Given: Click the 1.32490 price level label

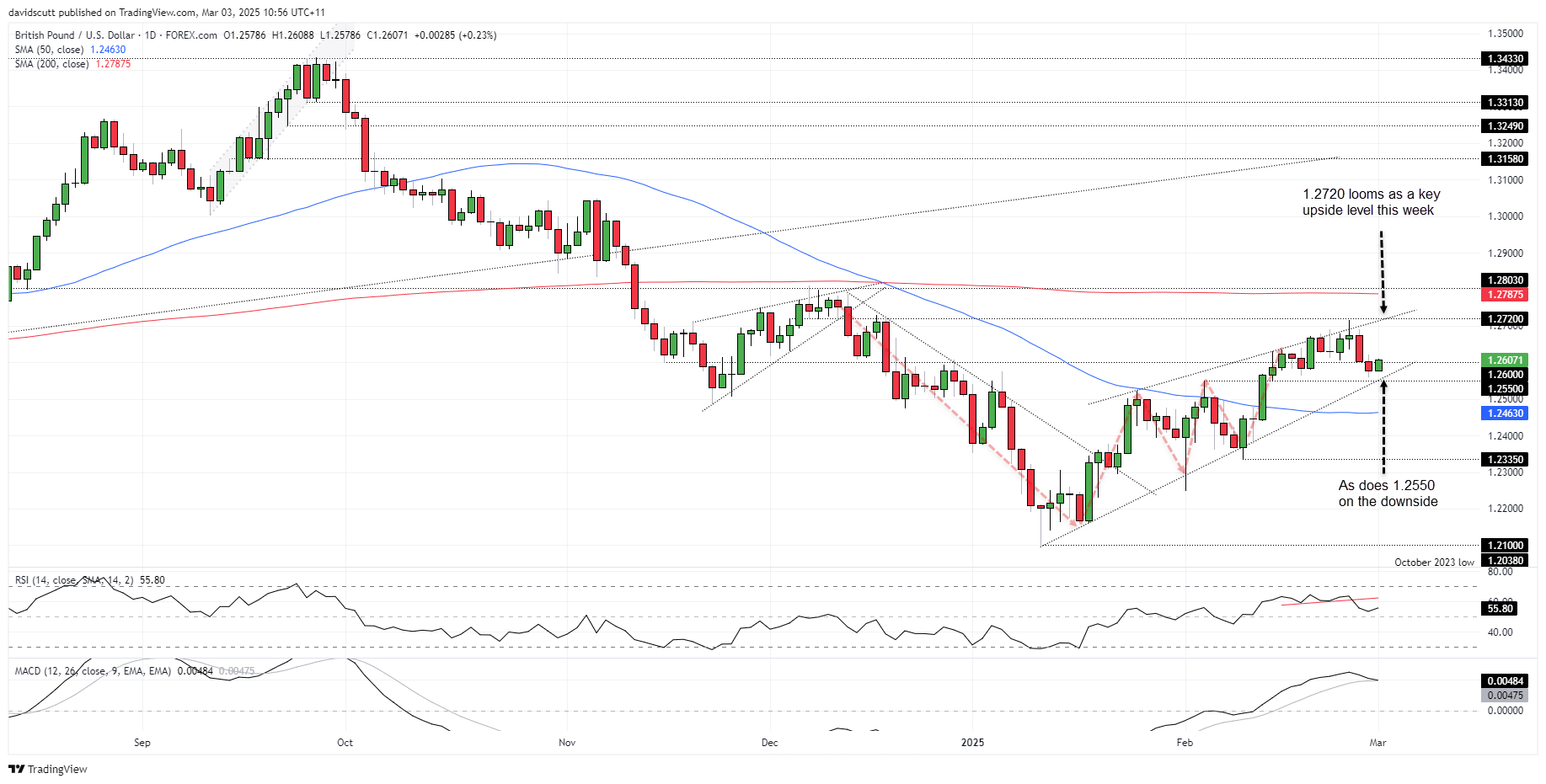Looking at the screenshot, I should (1505, 126).
